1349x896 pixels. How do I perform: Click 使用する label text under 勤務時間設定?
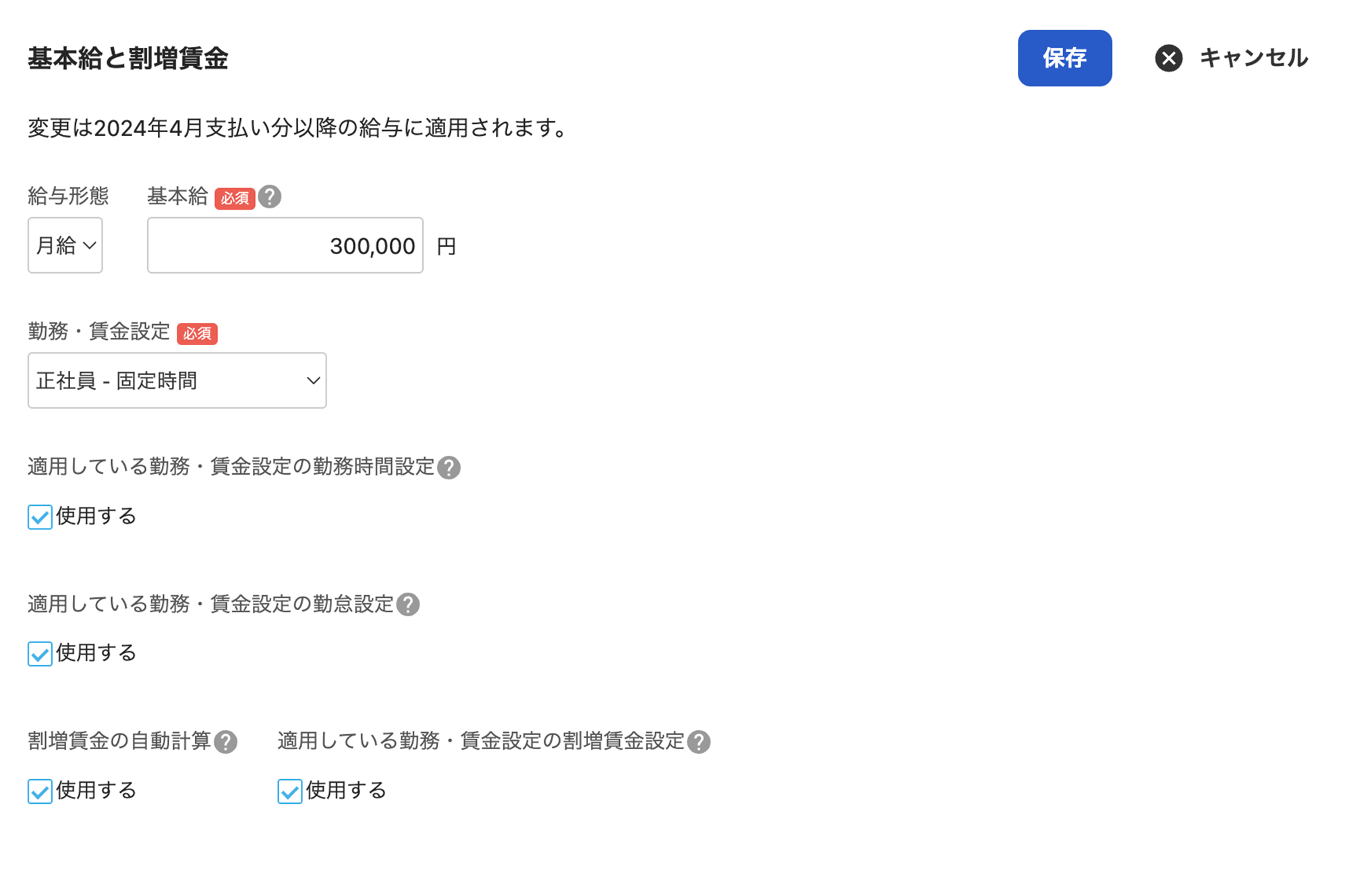[96, 516]
